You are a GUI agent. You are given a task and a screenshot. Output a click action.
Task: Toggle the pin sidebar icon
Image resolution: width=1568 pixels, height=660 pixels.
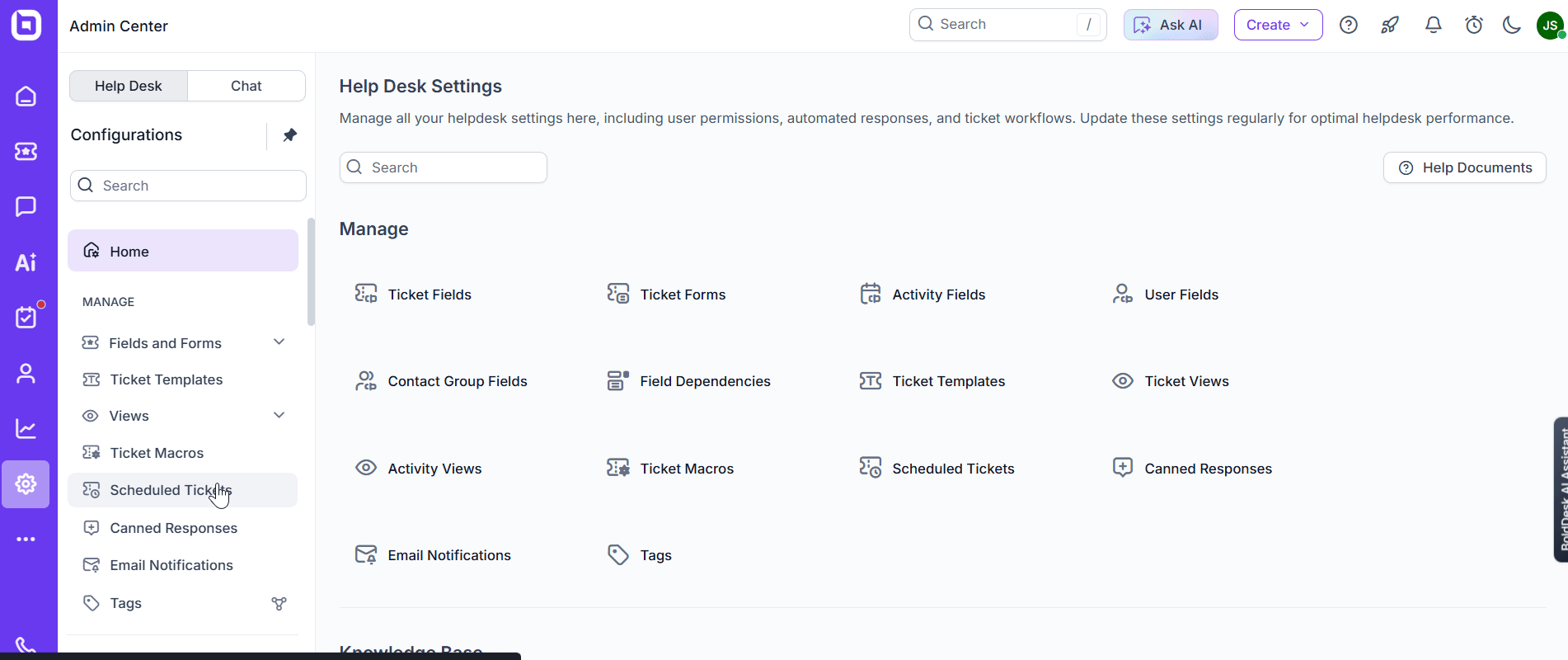pos(289,134)
